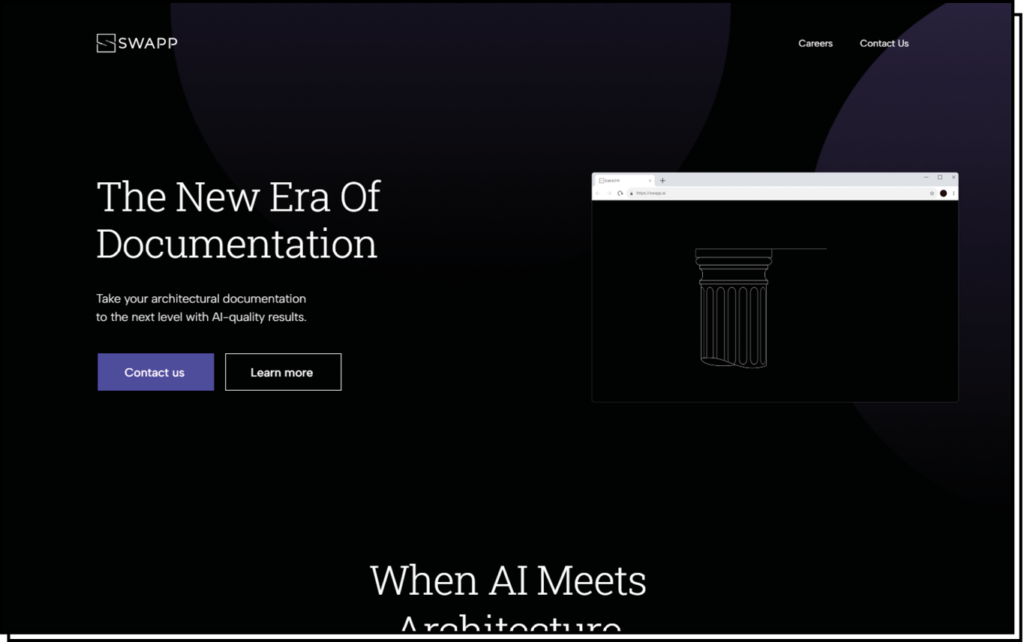Screen dimensions: 1024x642
Task: Close the SWAPP tab in the mockup browser
Action: [x=650, y=180]
